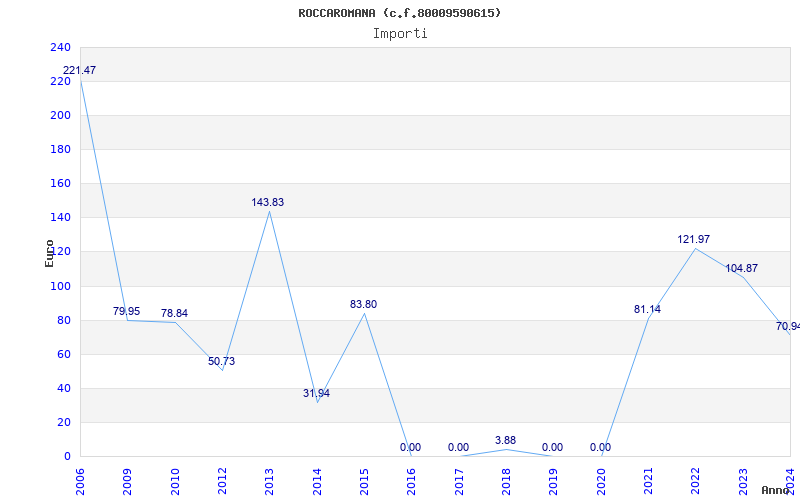
Task: Click the 100 y-axis tick label
Action: [60, 286]
